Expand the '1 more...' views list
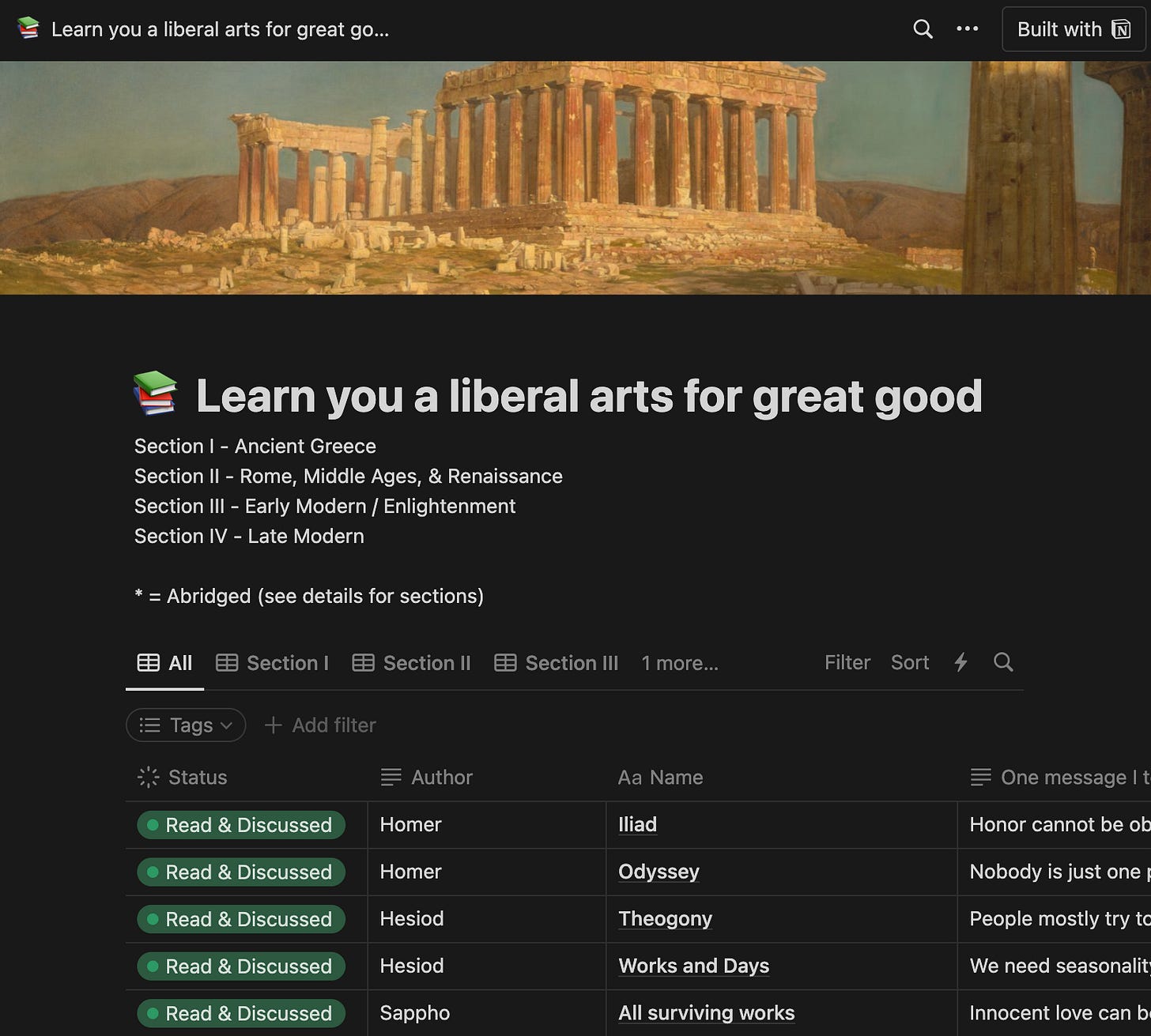 tap(680, 663)
